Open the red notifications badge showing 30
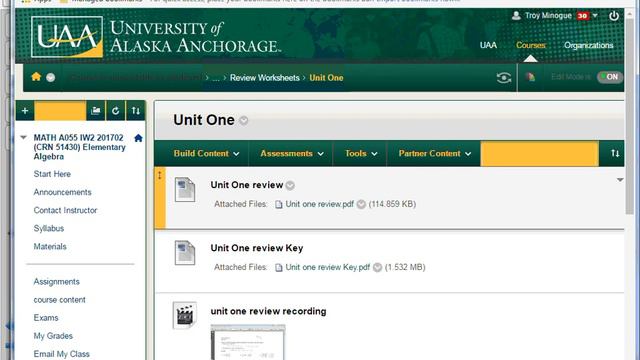This screenshot has height=360, width=640. (582, 16)
